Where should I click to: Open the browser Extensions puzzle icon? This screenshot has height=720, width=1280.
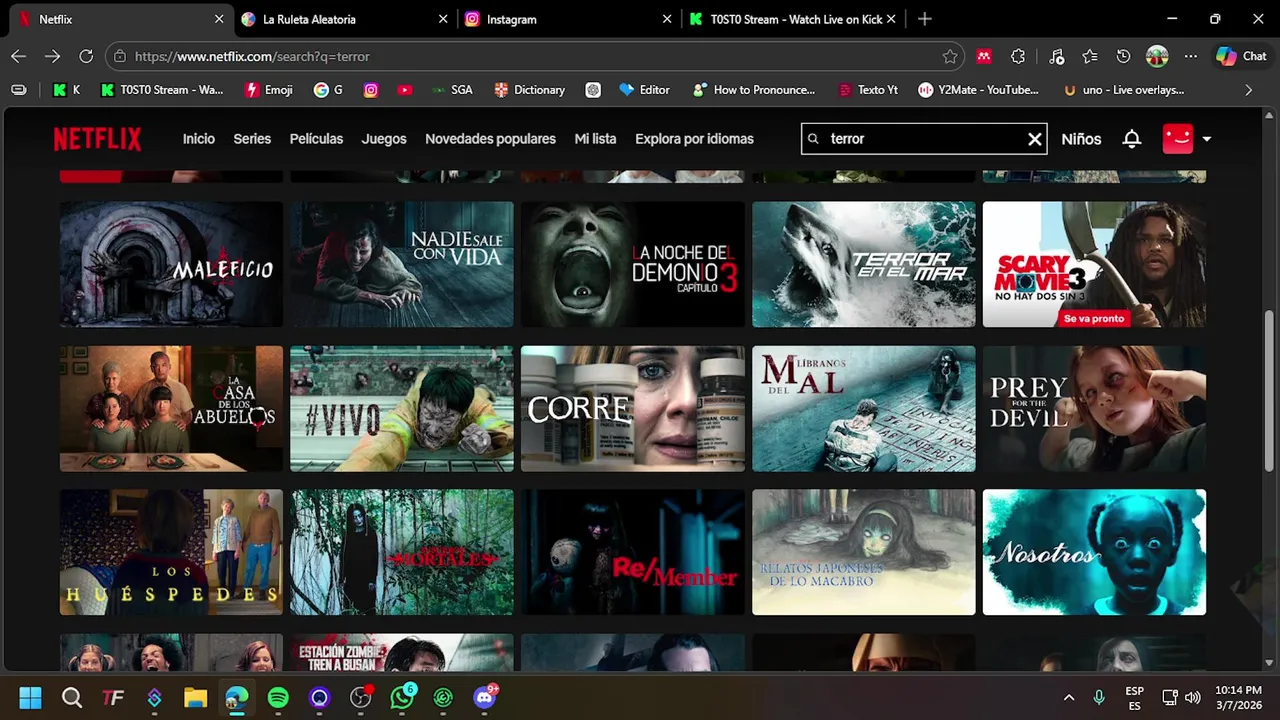tap(1018, 57)
